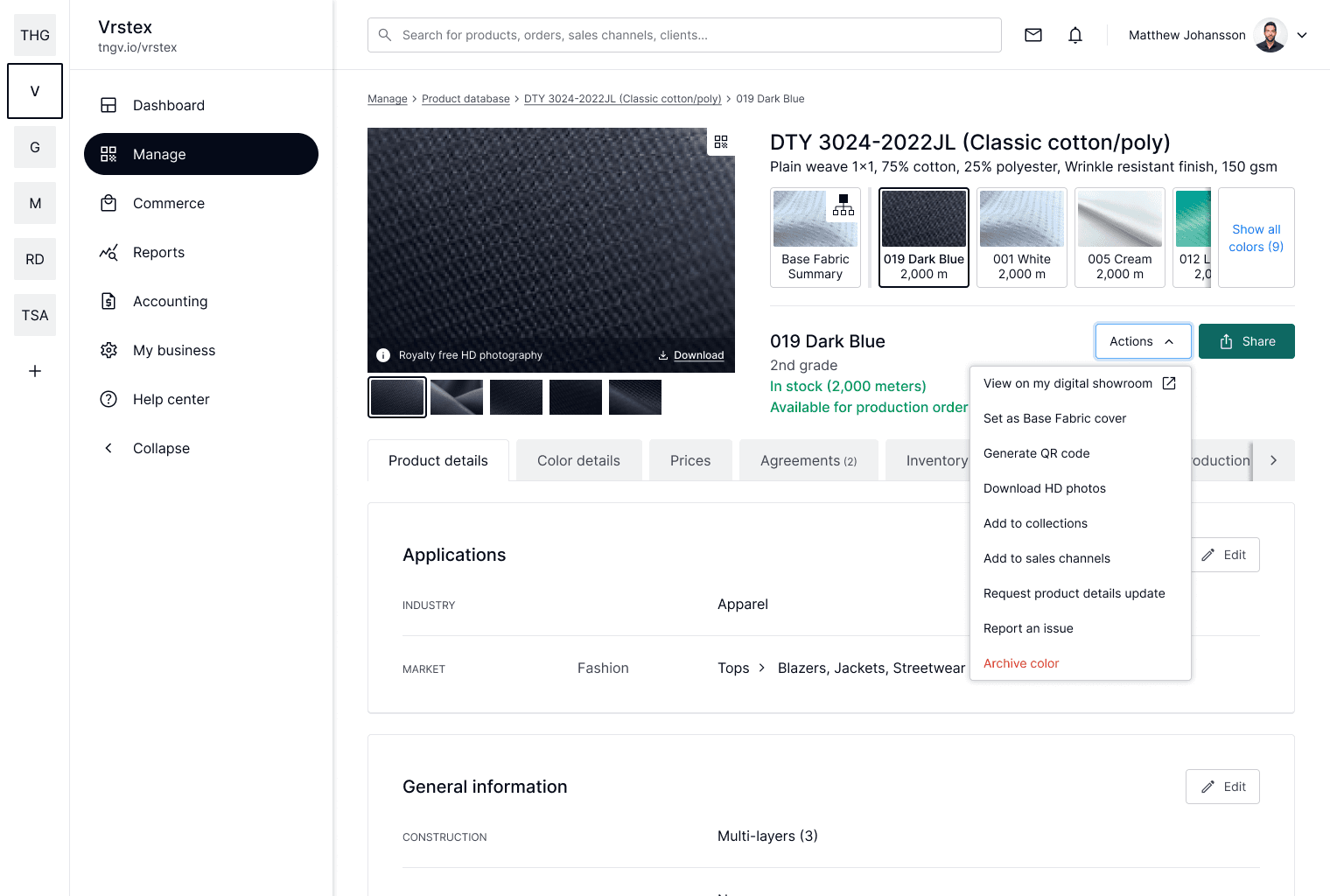Click the external link icon beside showroom
1330x896 pixels.
coord(1169,383)
